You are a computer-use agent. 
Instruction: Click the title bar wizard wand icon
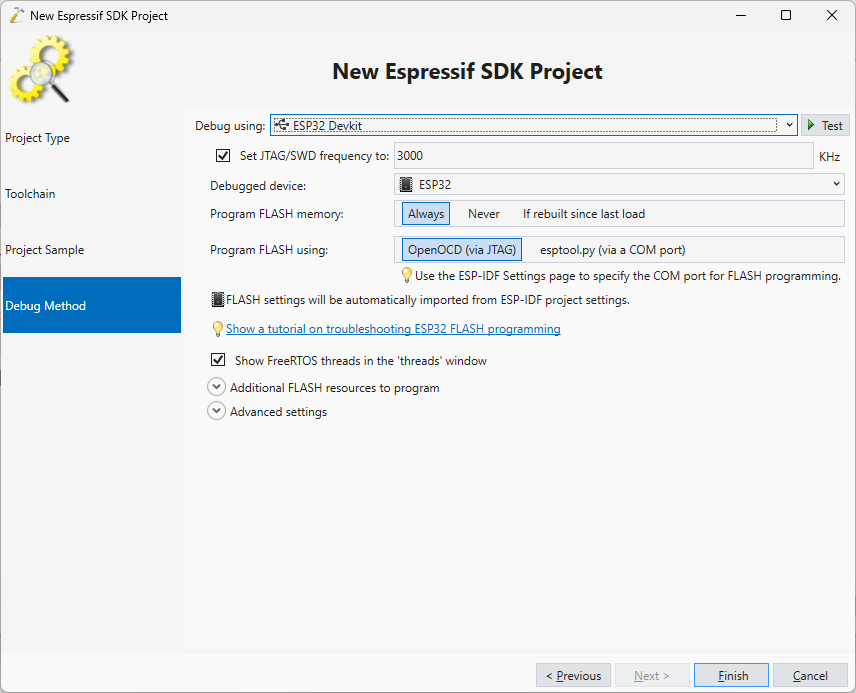coord(16,15)
